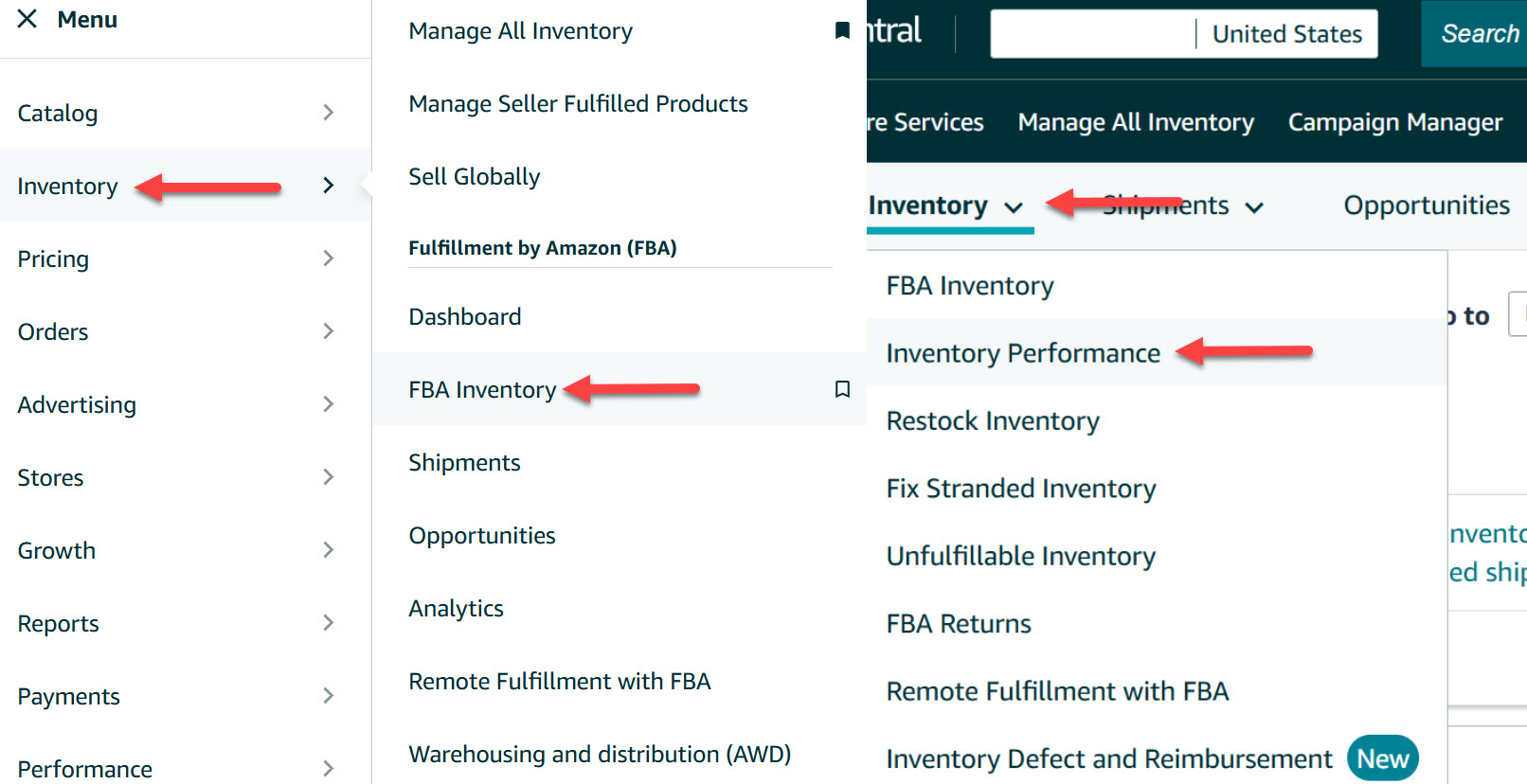Open the Reports chevron arrow
Image resolution: width=1527 pixels, height=784 pixels.
[328, 623]
